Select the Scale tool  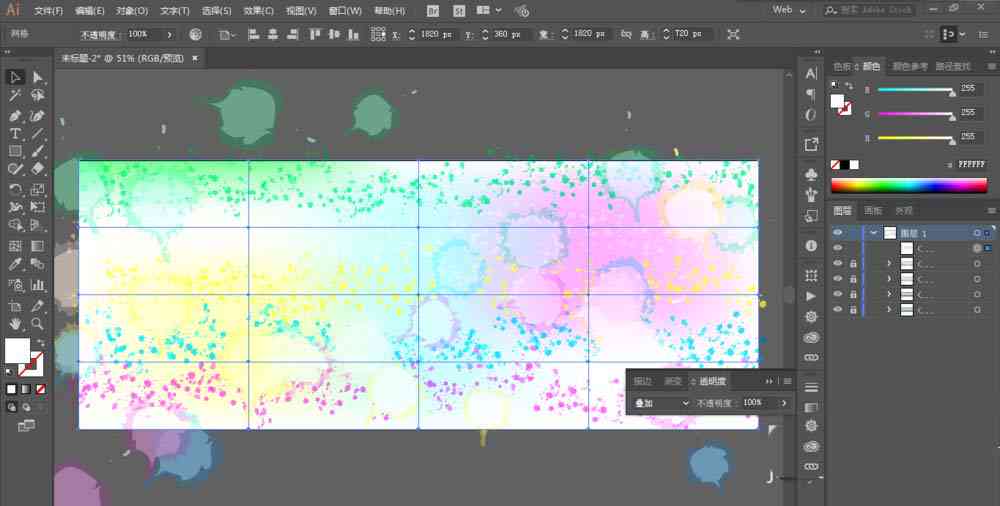click(38, 190)
